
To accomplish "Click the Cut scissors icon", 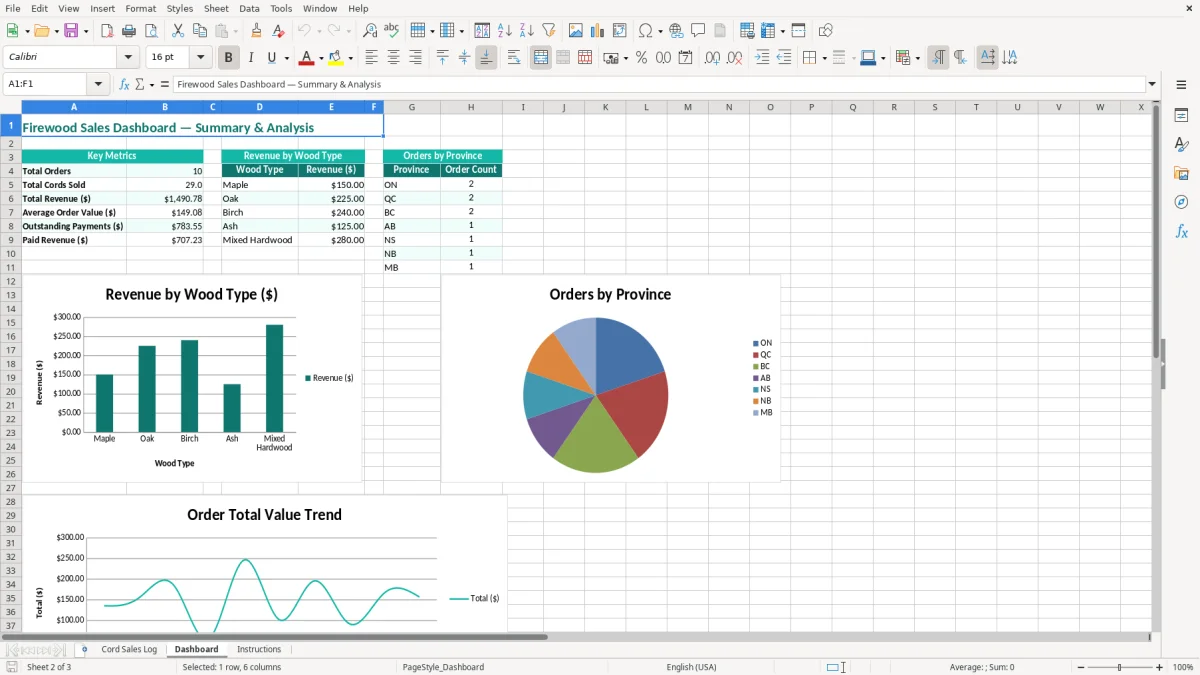I will click(x=178, y=31).
